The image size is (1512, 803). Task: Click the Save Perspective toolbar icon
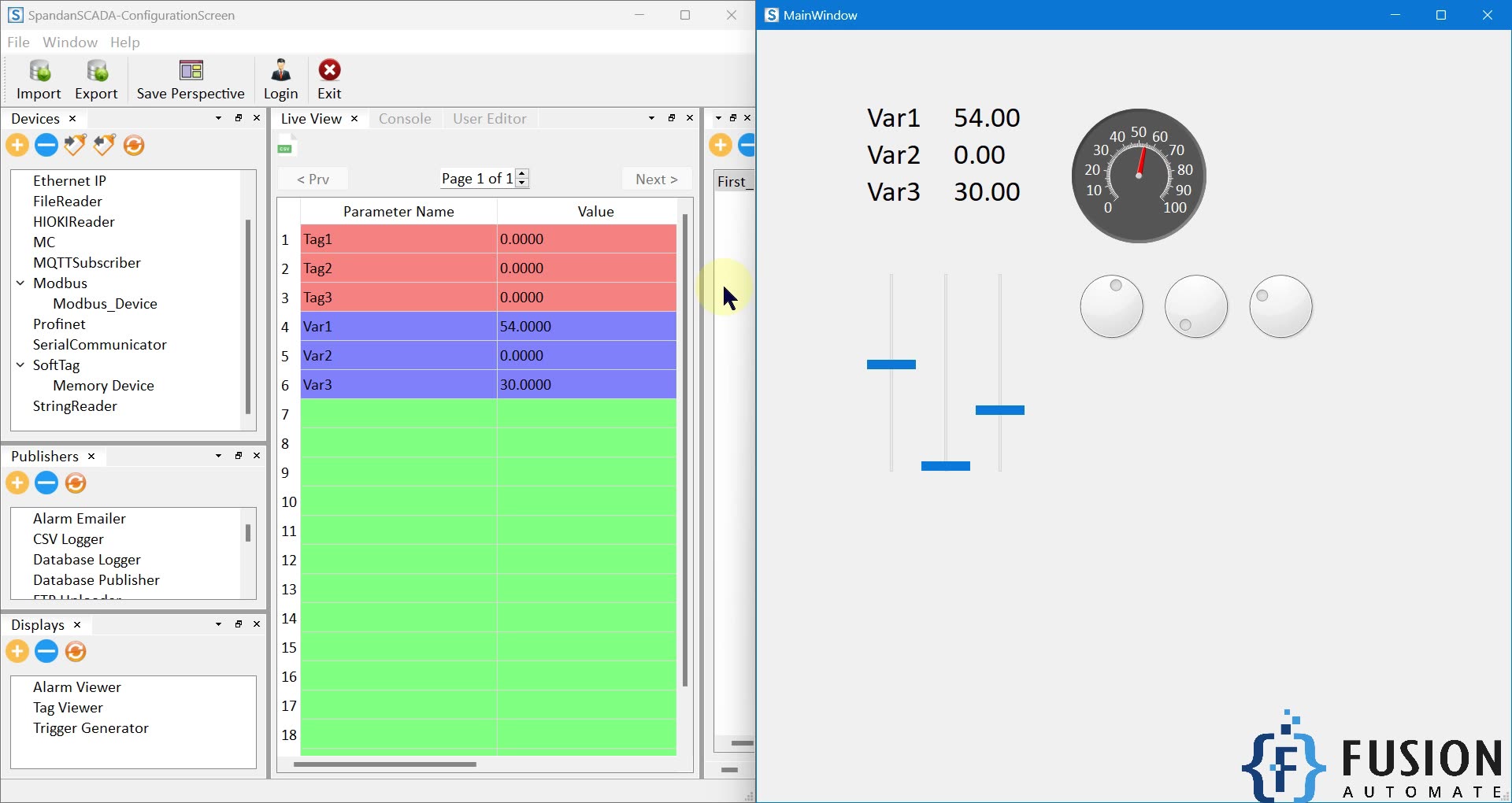[191, 78]
